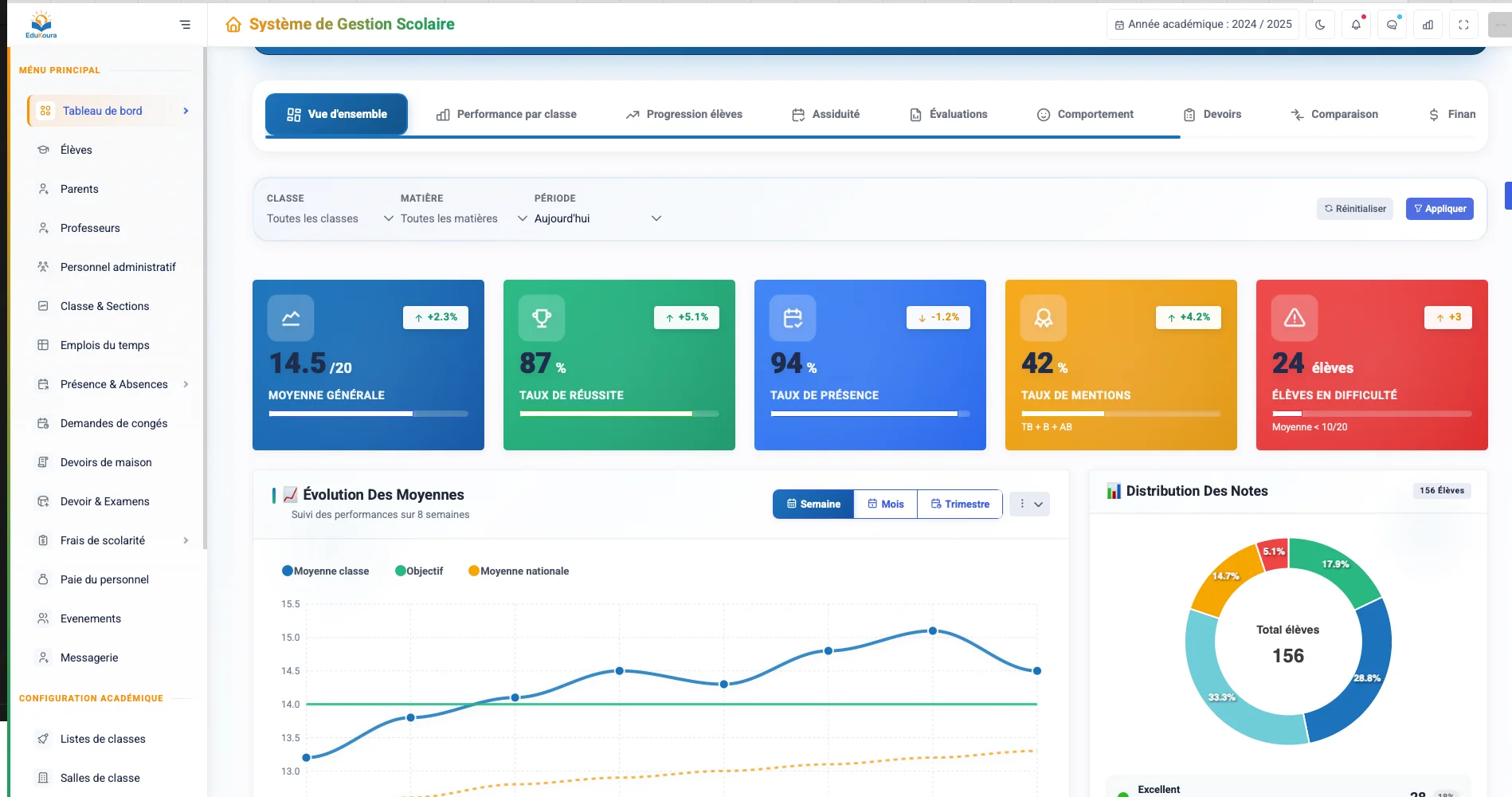
Task: Open the Classe dropdown filter
Action: 330,218
